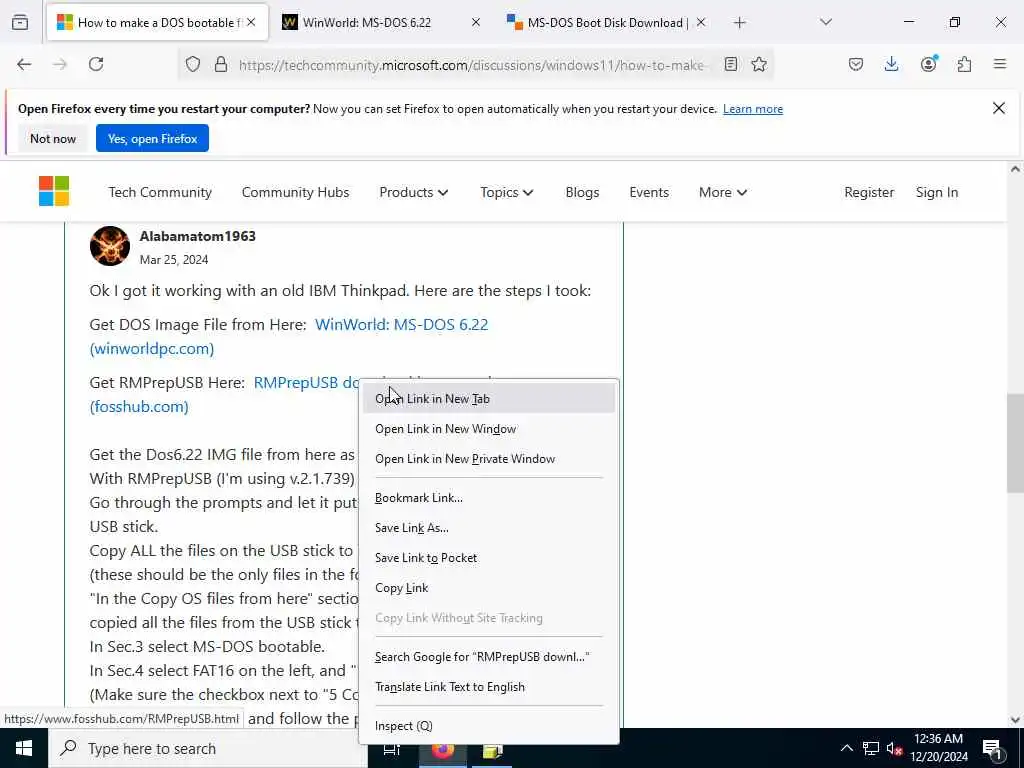Select Save Link As... entry
Screen dimensions: 1024x768
coord(488,528)
